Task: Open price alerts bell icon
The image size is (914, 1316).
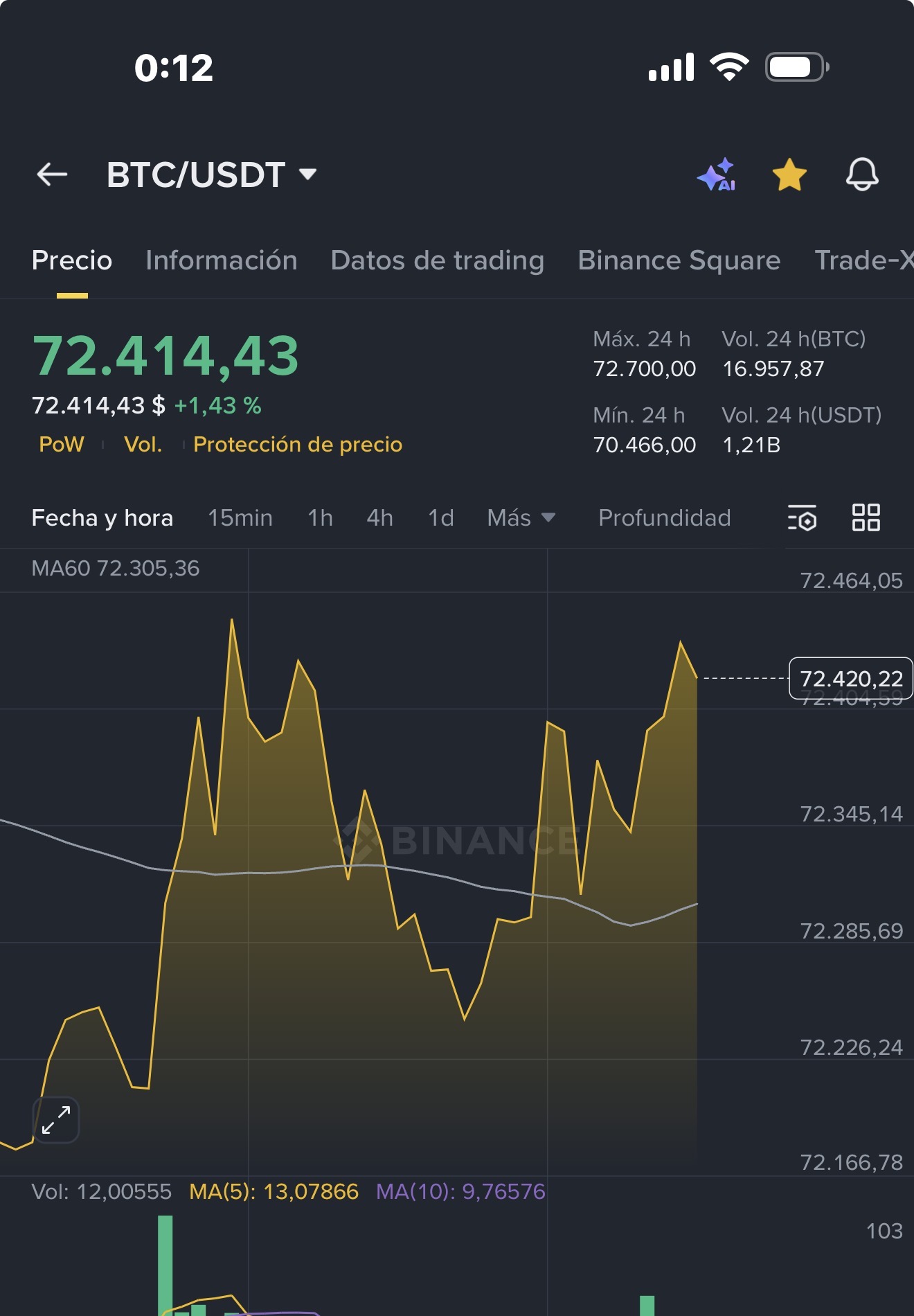Action: click(x=862, y=175)
